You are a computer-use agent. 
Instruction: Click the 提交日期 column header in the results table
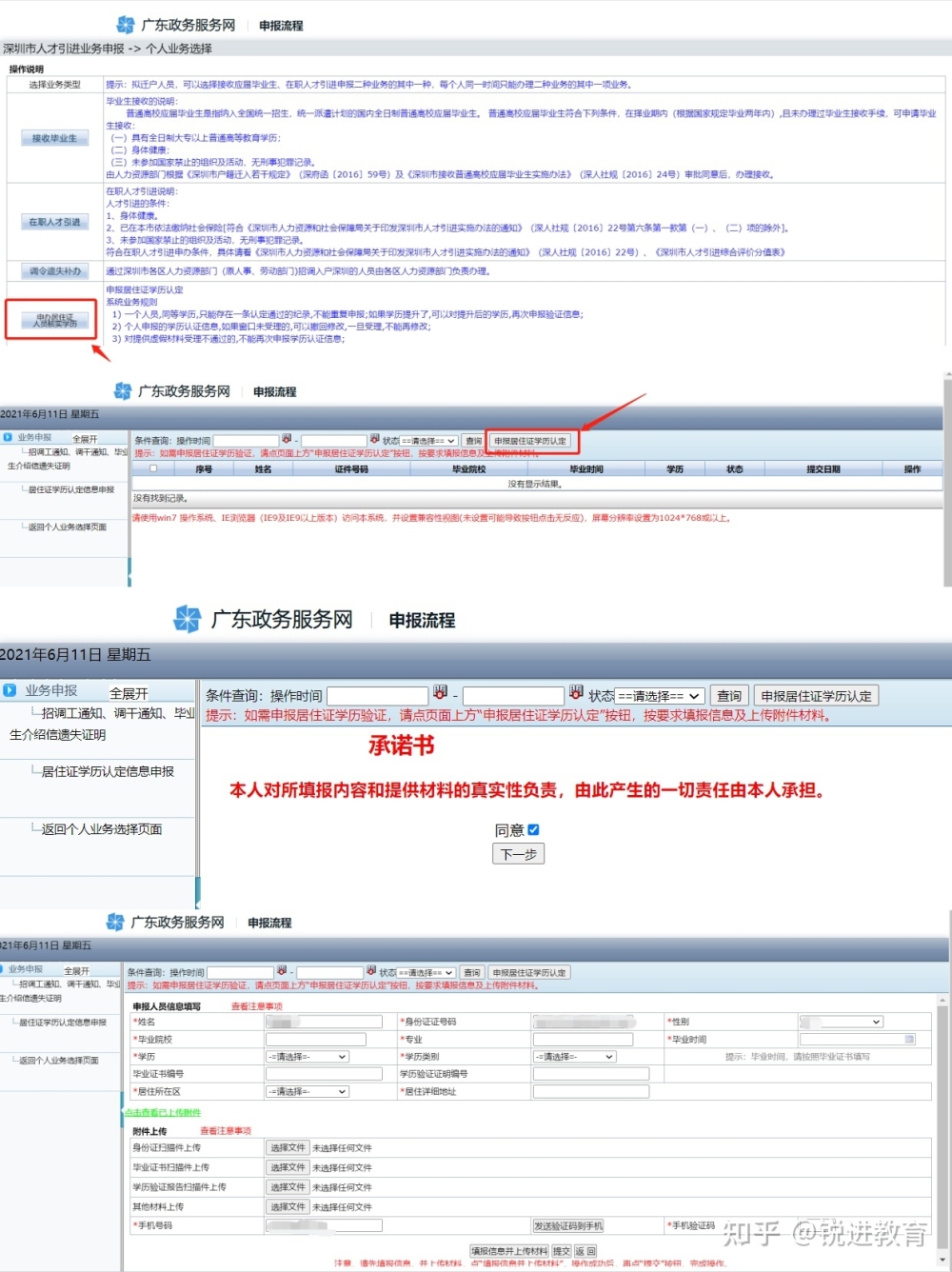[823, 468]
